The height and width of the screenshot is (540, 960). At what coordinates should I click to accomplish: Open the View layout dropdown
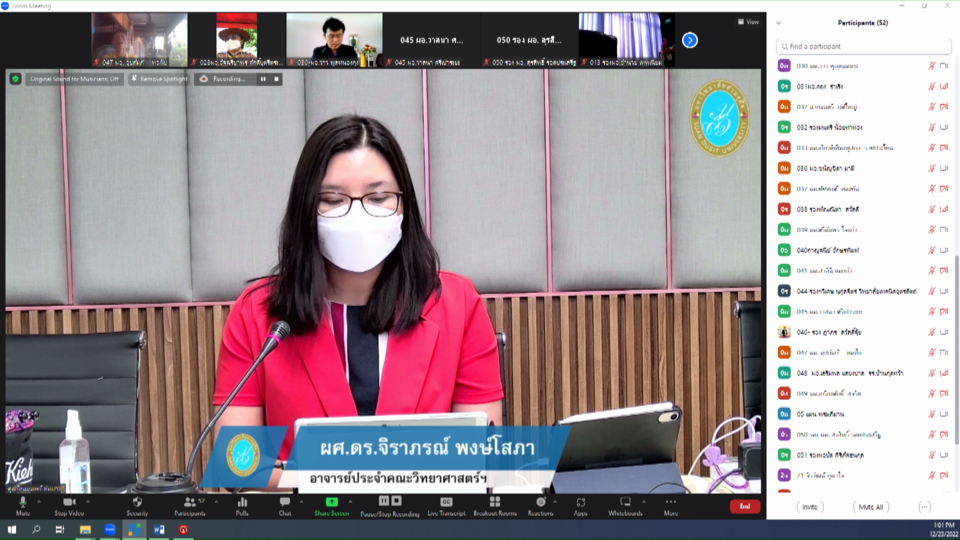point(748,22)
